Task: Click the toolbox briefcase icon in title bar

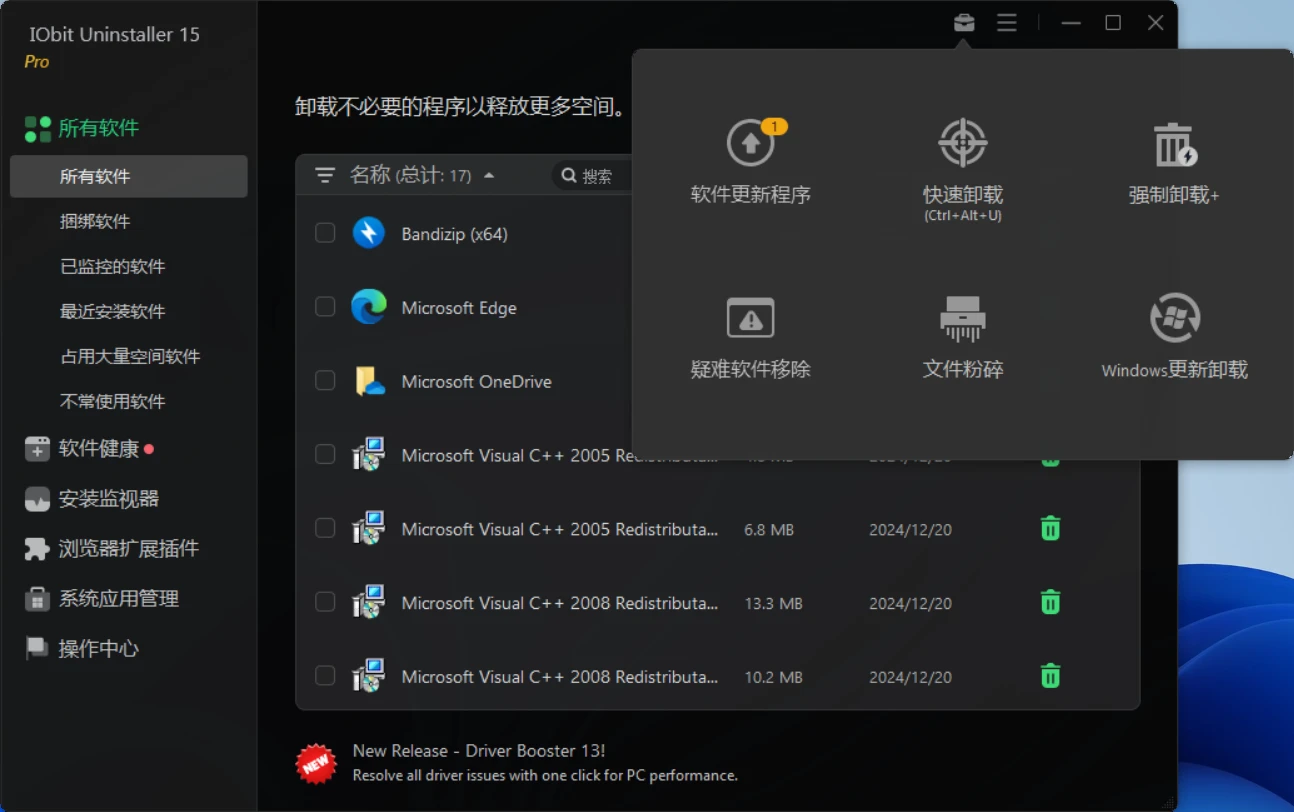Action: [964, 22]
